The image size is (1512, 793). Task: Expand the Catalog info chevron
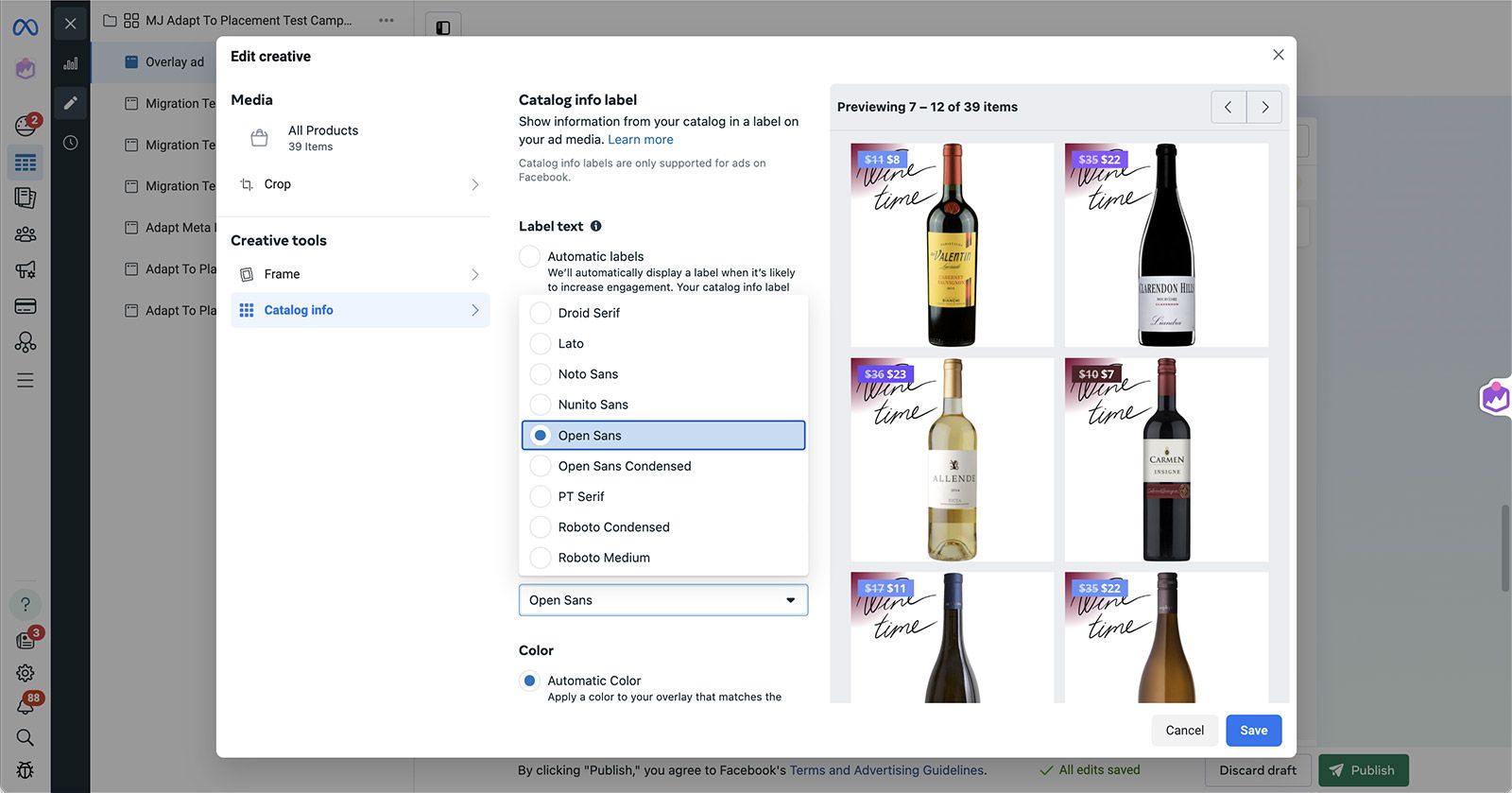[475, 310]
